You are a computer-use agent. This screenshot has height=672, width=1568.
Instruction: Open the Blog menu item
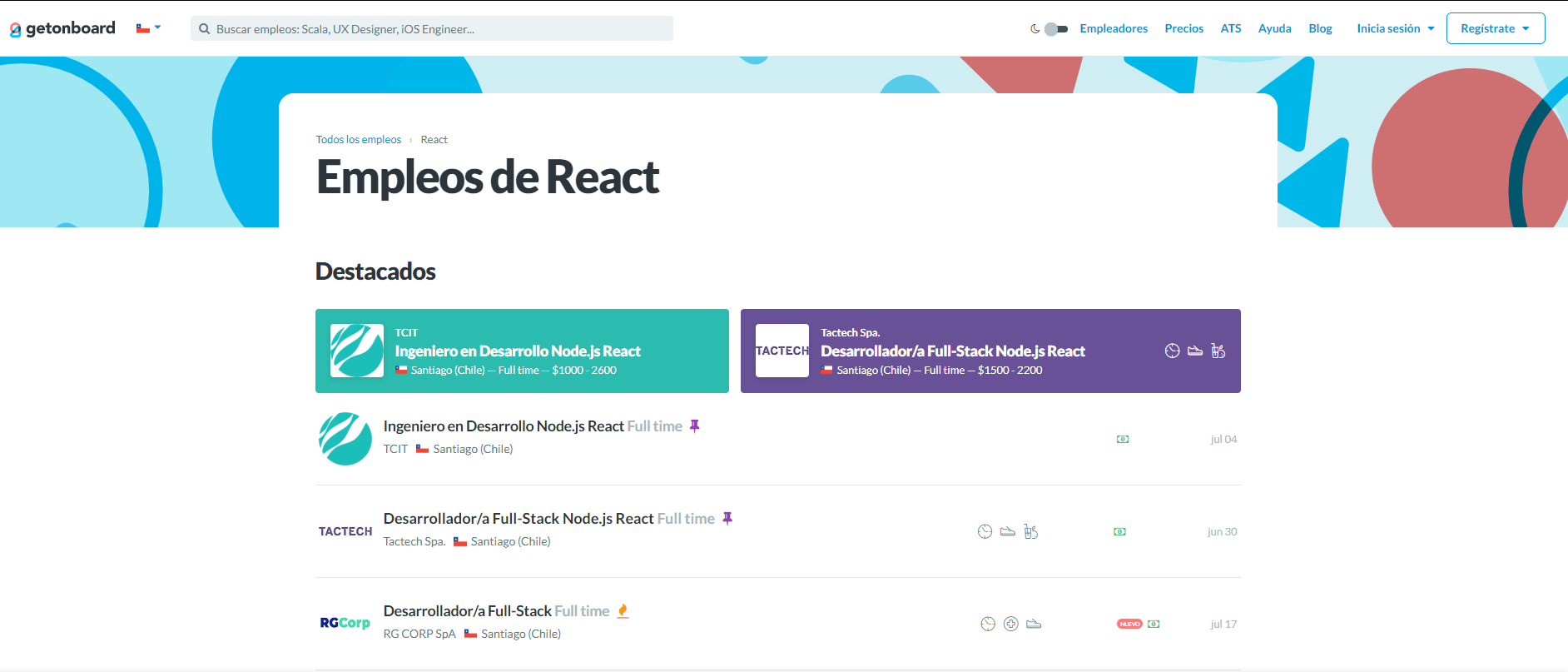point(1320,28)
